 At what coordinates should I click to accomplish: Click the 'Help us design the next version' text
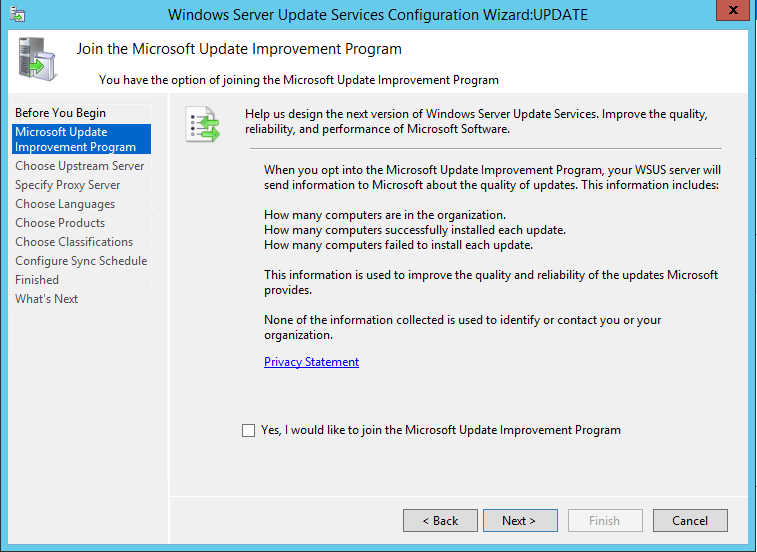click(x=476, y=121)
